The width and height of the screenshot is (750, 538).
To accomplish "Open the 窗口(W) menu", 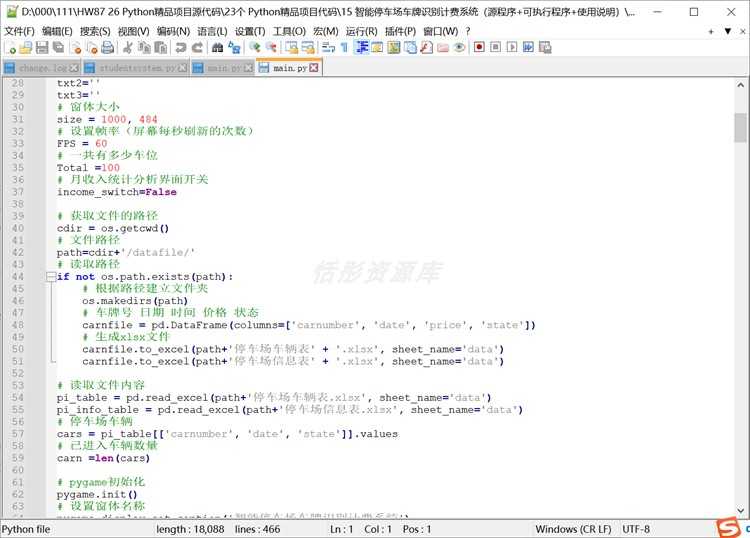I will (x=441, y=31).
